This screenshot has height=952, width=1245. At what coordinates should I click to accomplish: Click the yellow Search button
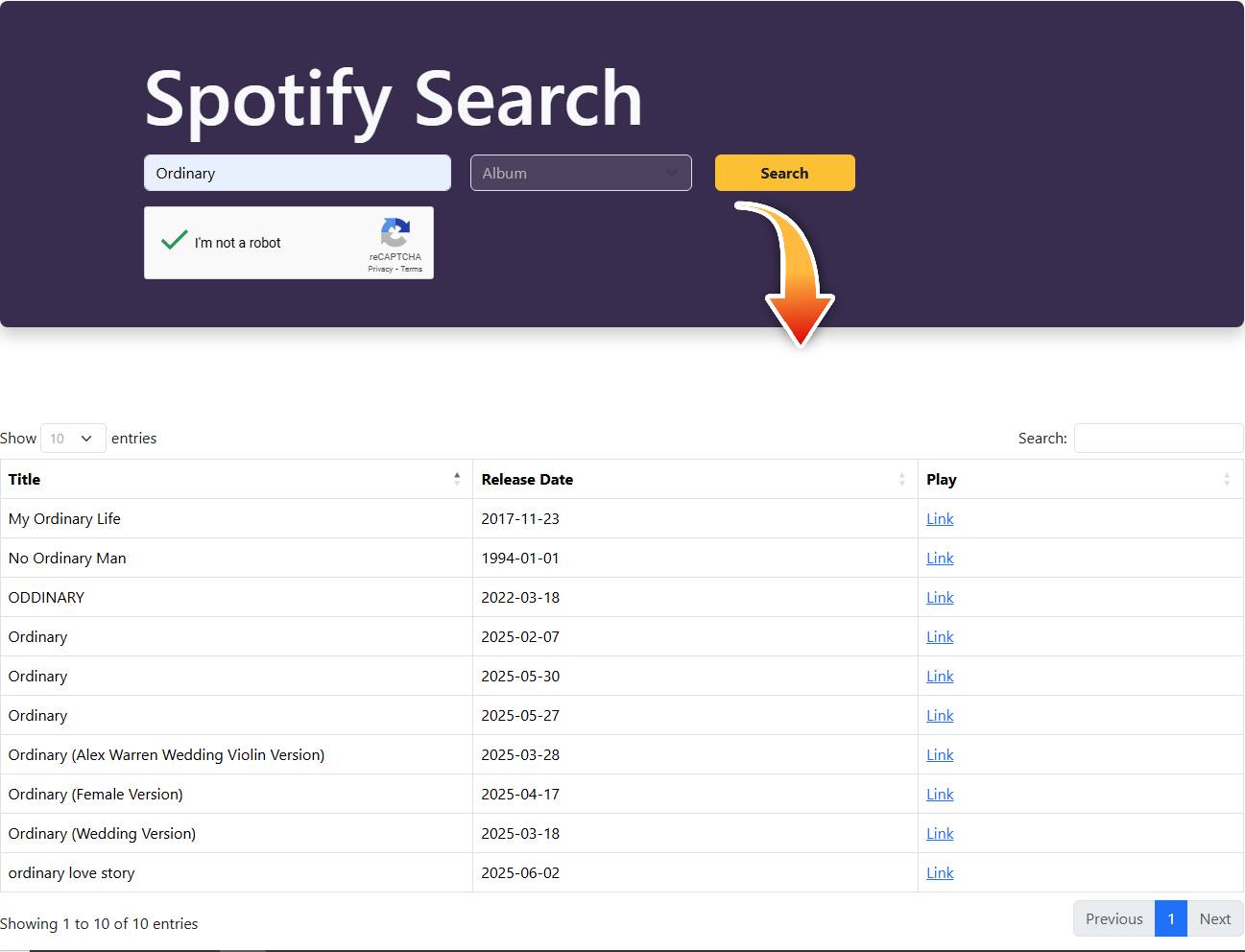pos(784,173)
